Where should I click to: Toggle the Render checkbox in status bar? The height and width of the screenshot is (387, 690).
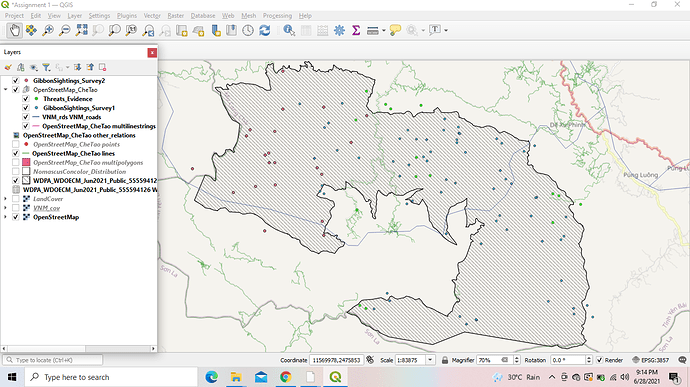599,360
